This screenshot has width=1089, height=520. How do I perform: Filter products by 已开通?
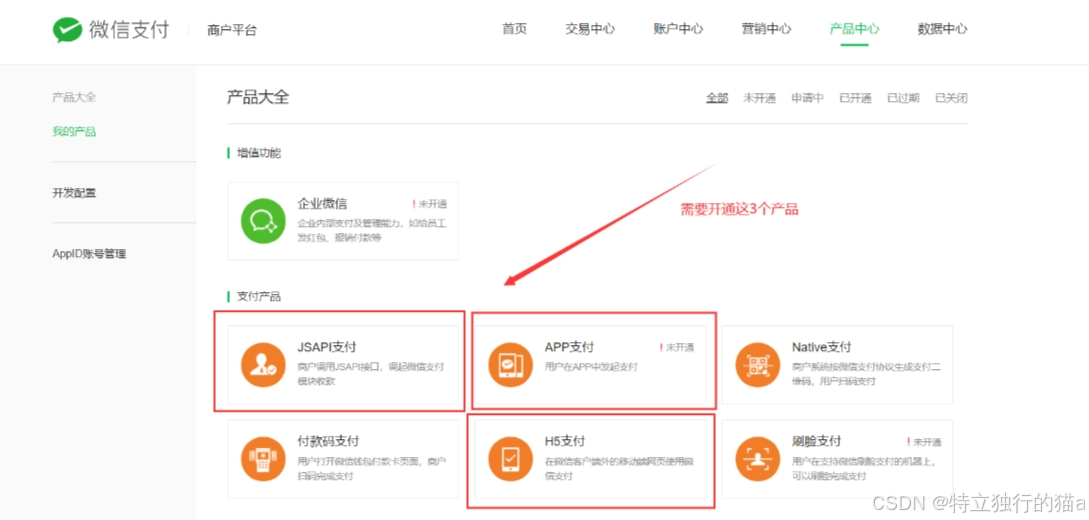pyautogui.click(x=855, y=98)
